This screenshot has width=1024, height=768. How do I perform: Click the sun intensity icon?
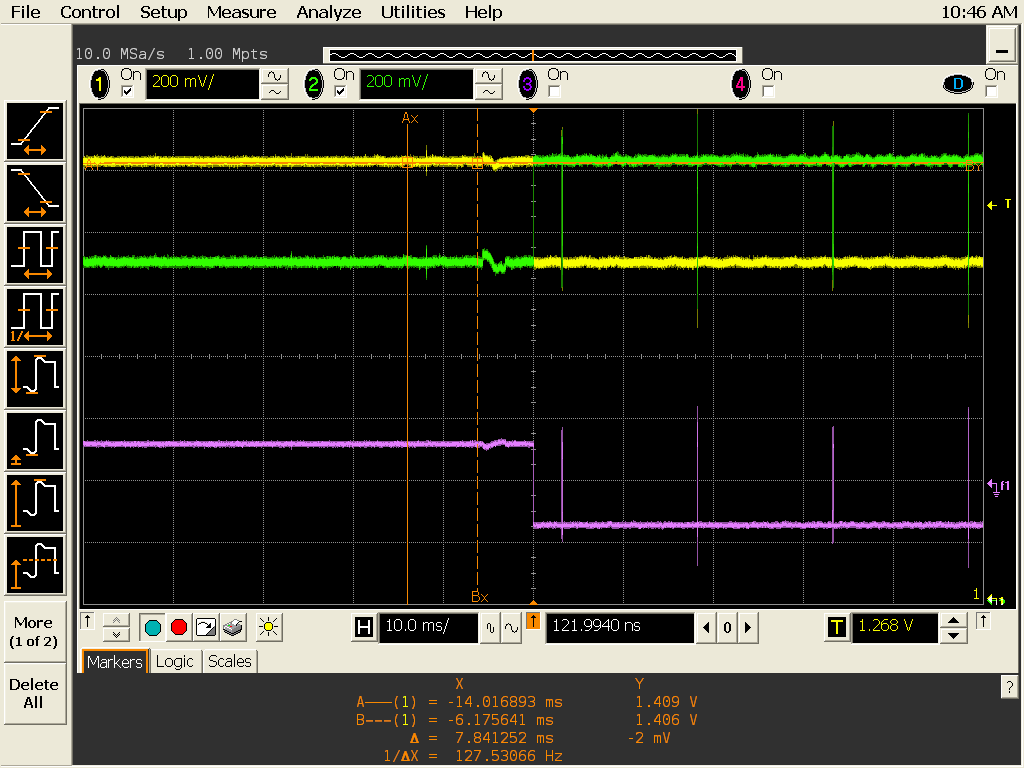click(268, 628)
